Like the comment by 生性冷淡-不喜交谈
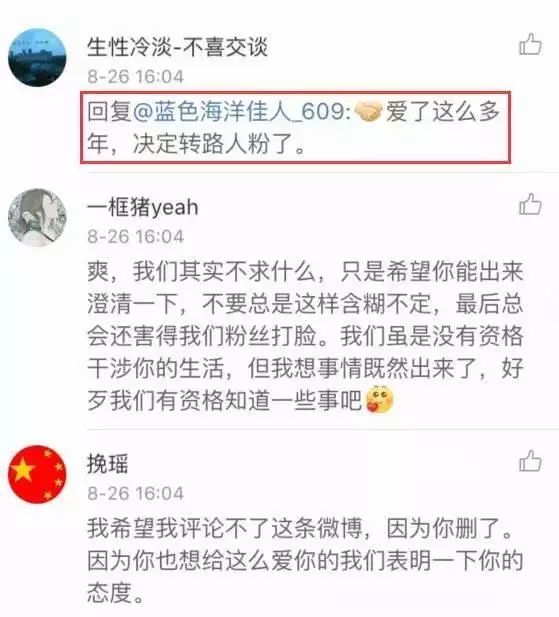The height and width of the screenshot is (617, 559). point(530,44)
